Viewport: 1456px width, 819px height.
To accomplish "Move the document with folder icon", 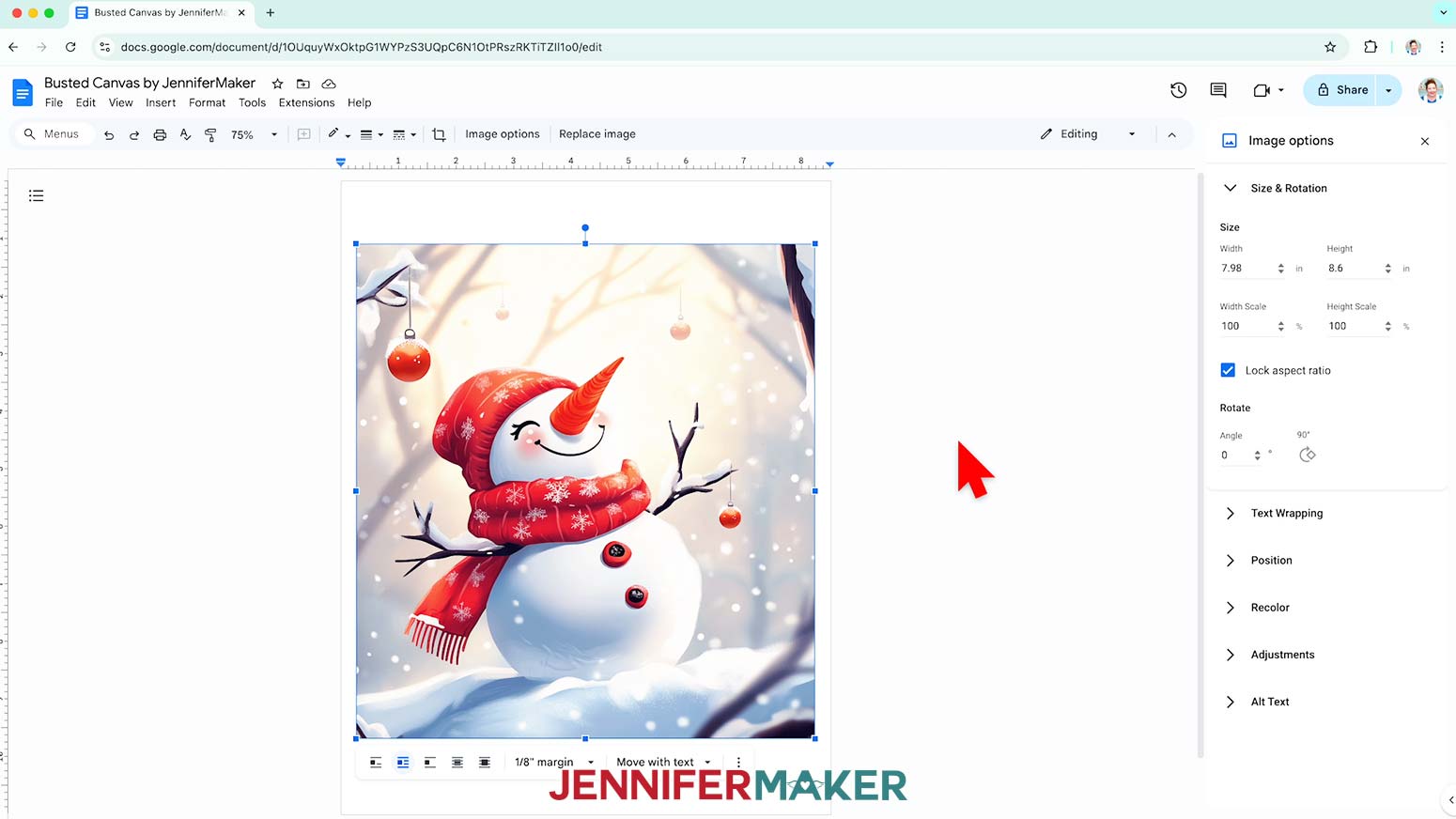I will coord(302,84).
